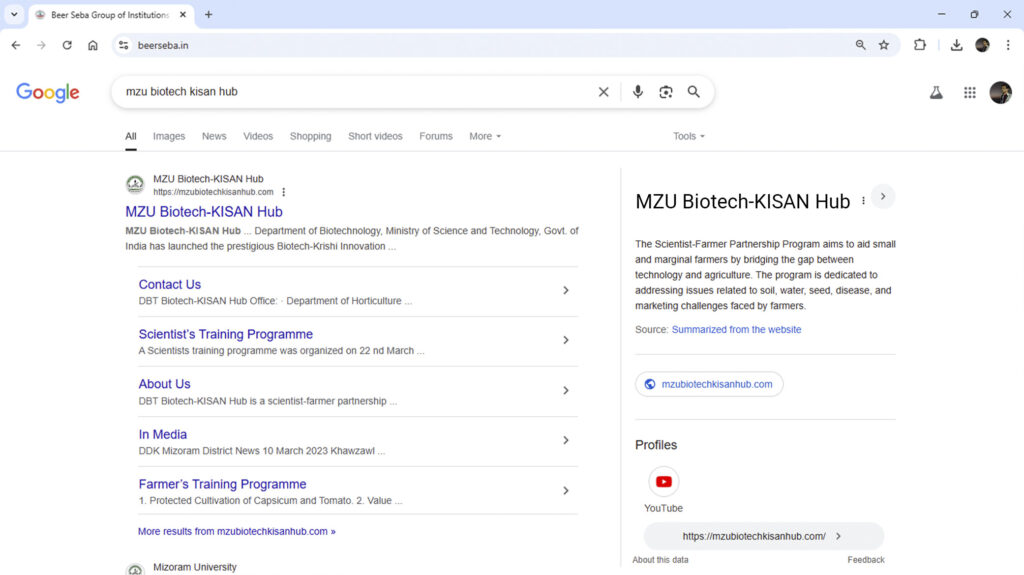Open the Scientist's Training Programme sitelink
The image size is (1024, 575).
click(225, 334)
